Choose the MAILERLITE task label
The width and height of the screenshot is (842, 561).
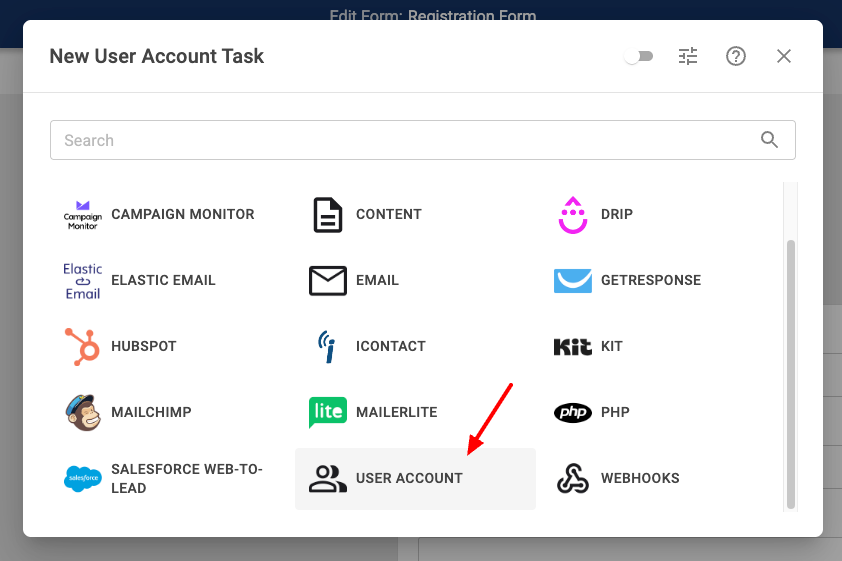[x=396, y=412]
